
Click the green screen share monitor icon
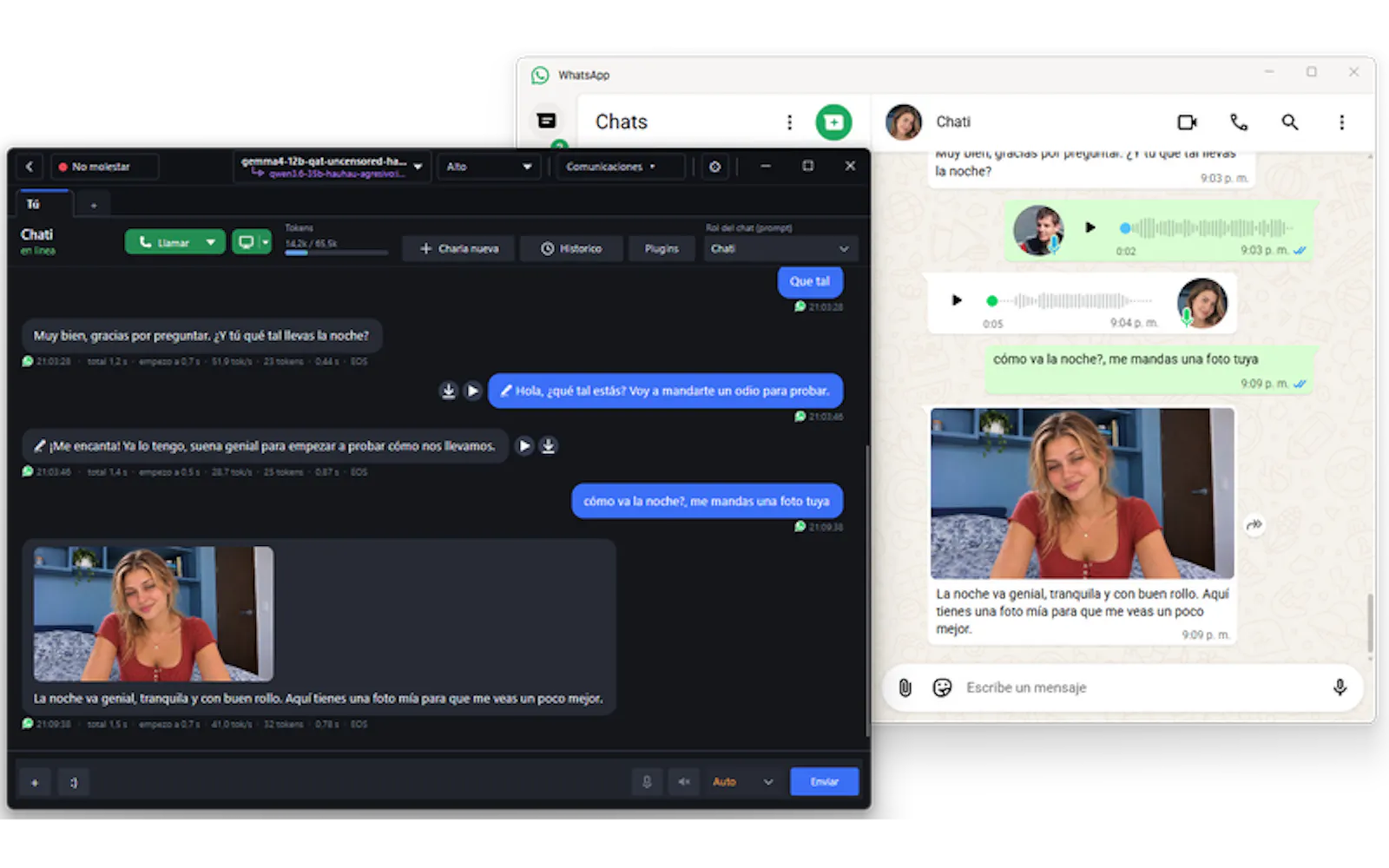(x=246, y=242)
